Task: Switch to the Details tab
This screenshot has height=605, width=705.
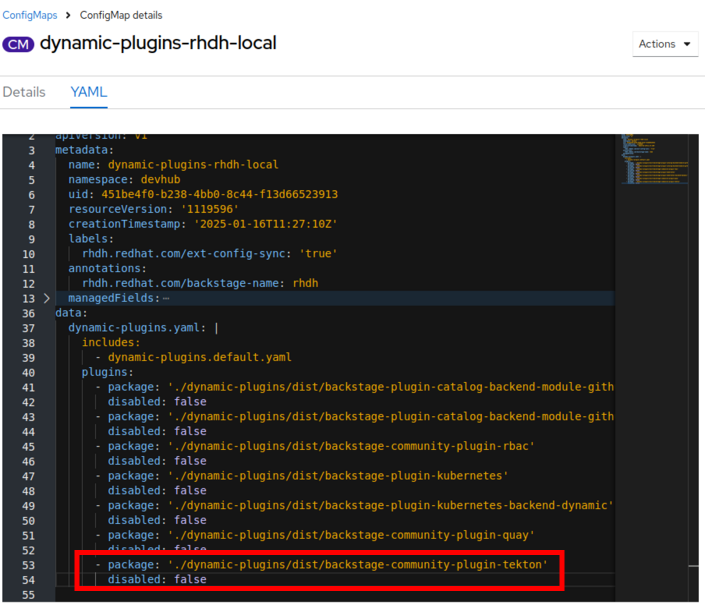Action: click(24, 92)
